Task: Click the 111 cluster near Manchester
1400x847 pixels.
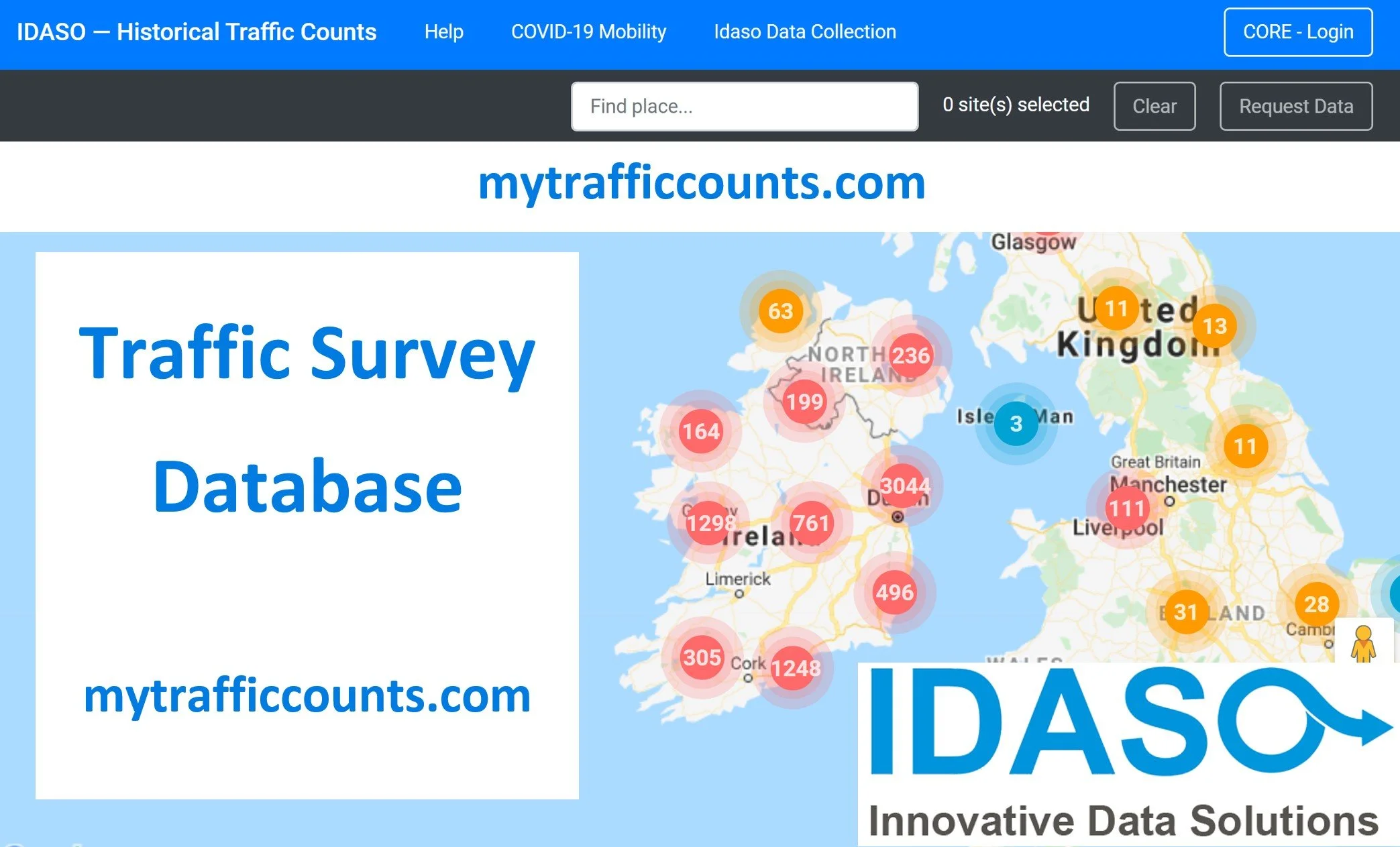Action: [x=1126, y=508]
